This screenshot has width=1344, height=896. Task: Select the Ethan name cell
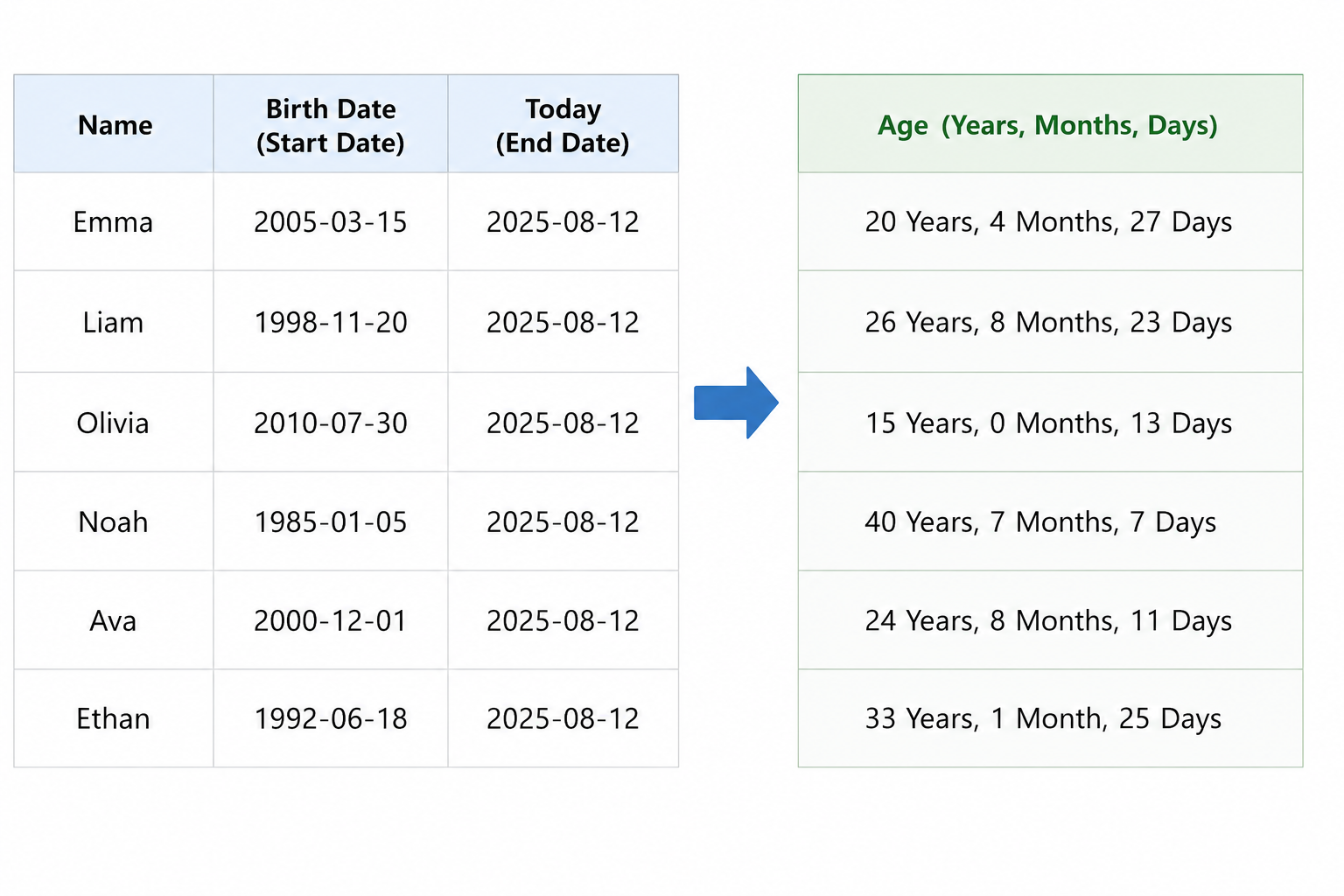point(114,718)
